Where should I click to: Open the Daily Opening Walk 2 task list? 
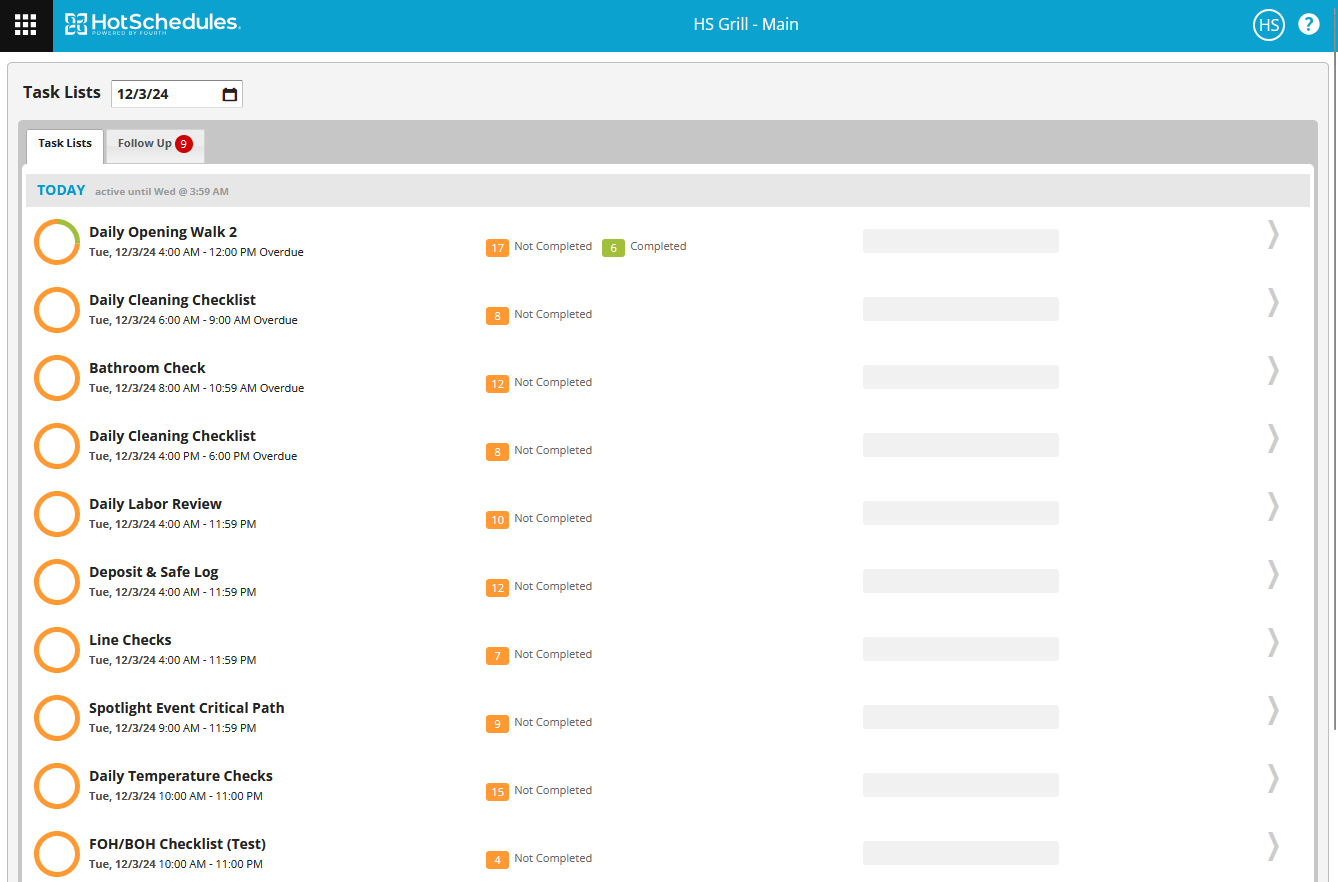[163, 232]
